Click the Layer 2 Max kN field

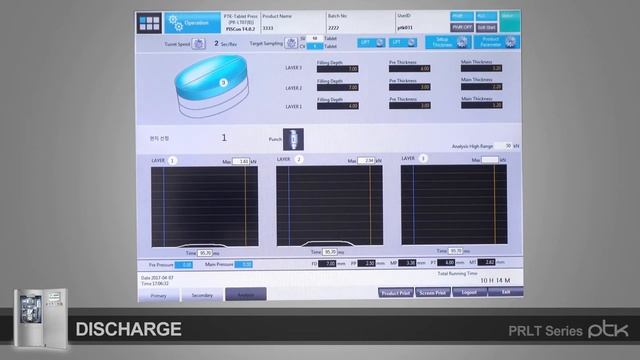click(x=366, y=161)
